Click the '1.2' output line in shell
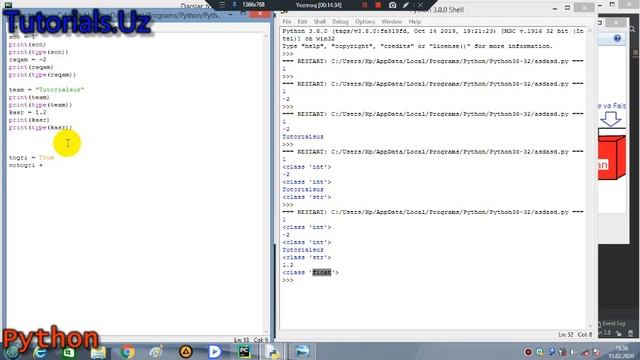 pos(288,265)
